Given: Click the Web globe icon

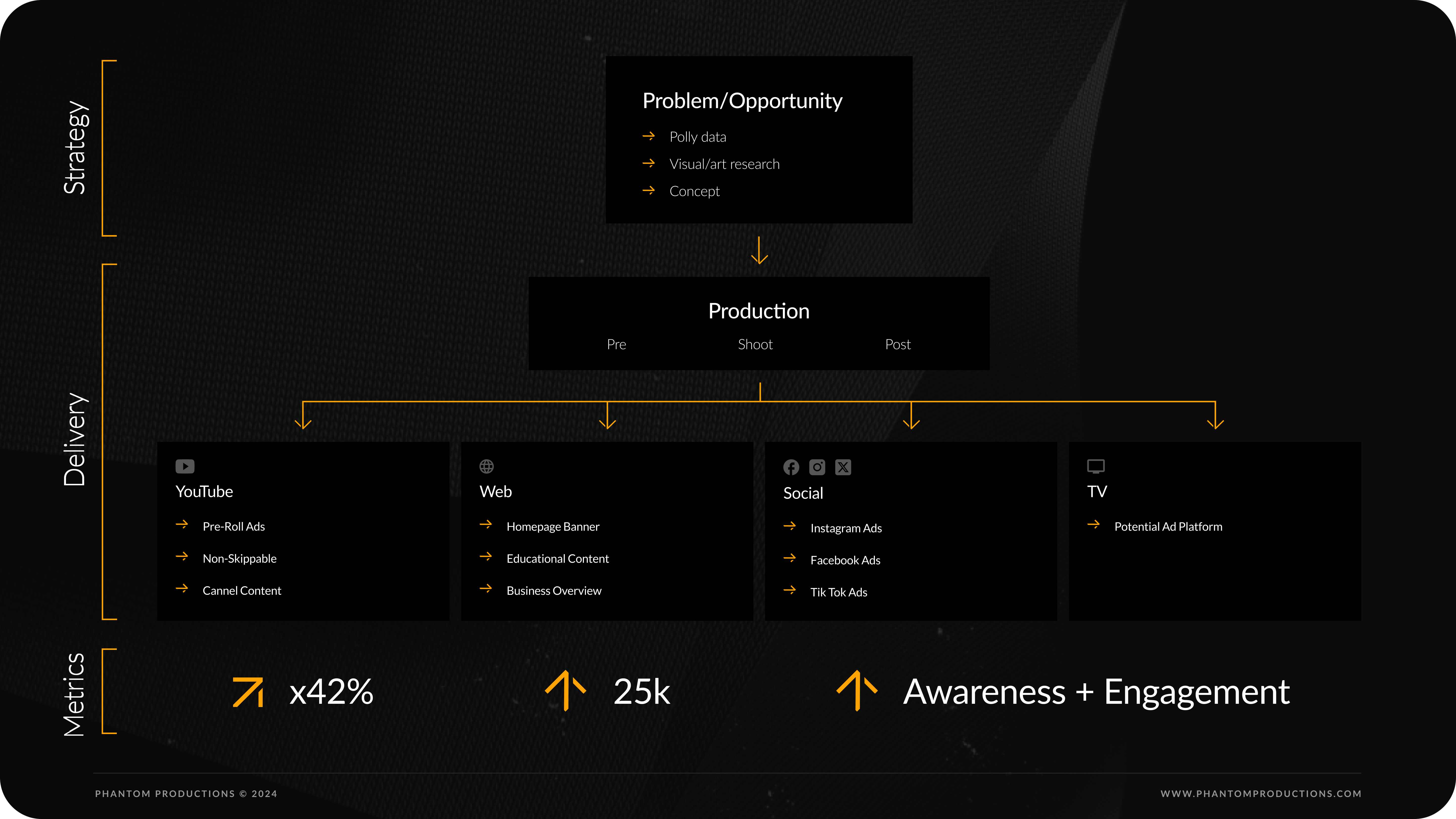Looking at the screenshot, I should click(x=487, y=466).
